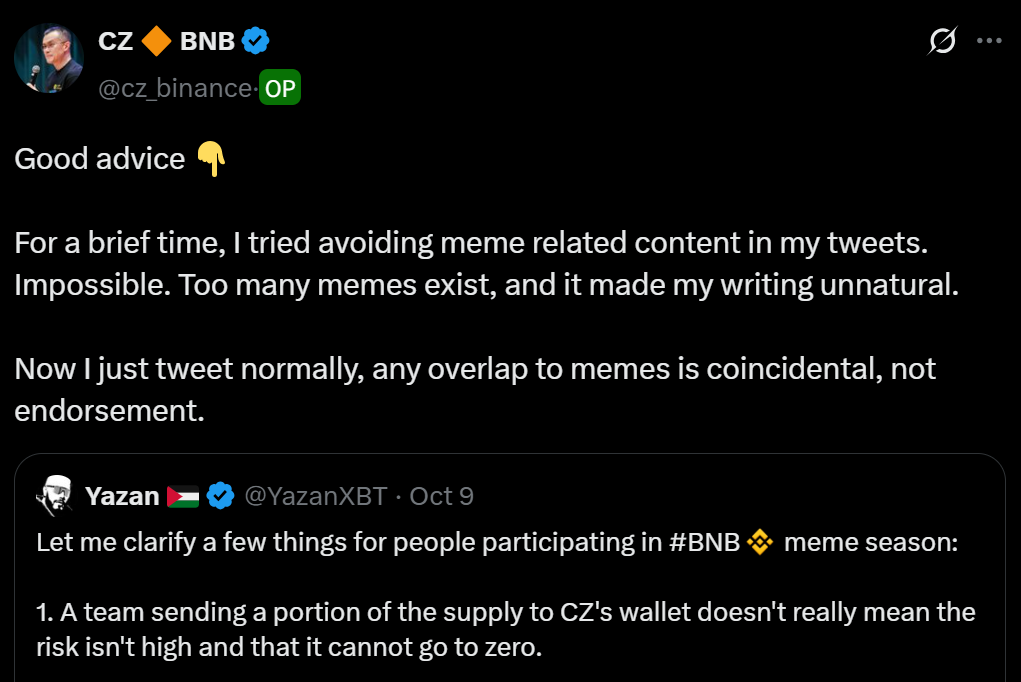
Task: Click the 'Now I just tweet normally' paragraph
Action: (475, 388)
